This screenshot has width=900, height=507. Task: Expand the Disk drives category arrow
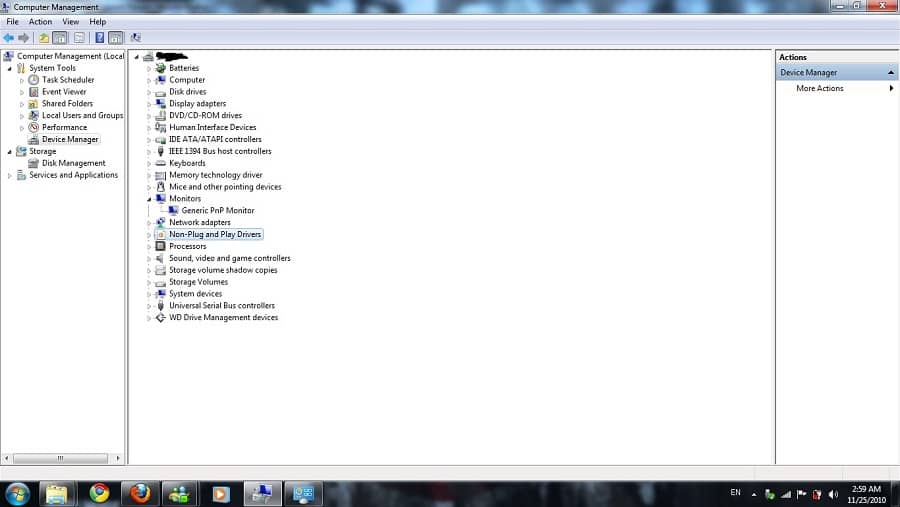[x=149, y=92]
